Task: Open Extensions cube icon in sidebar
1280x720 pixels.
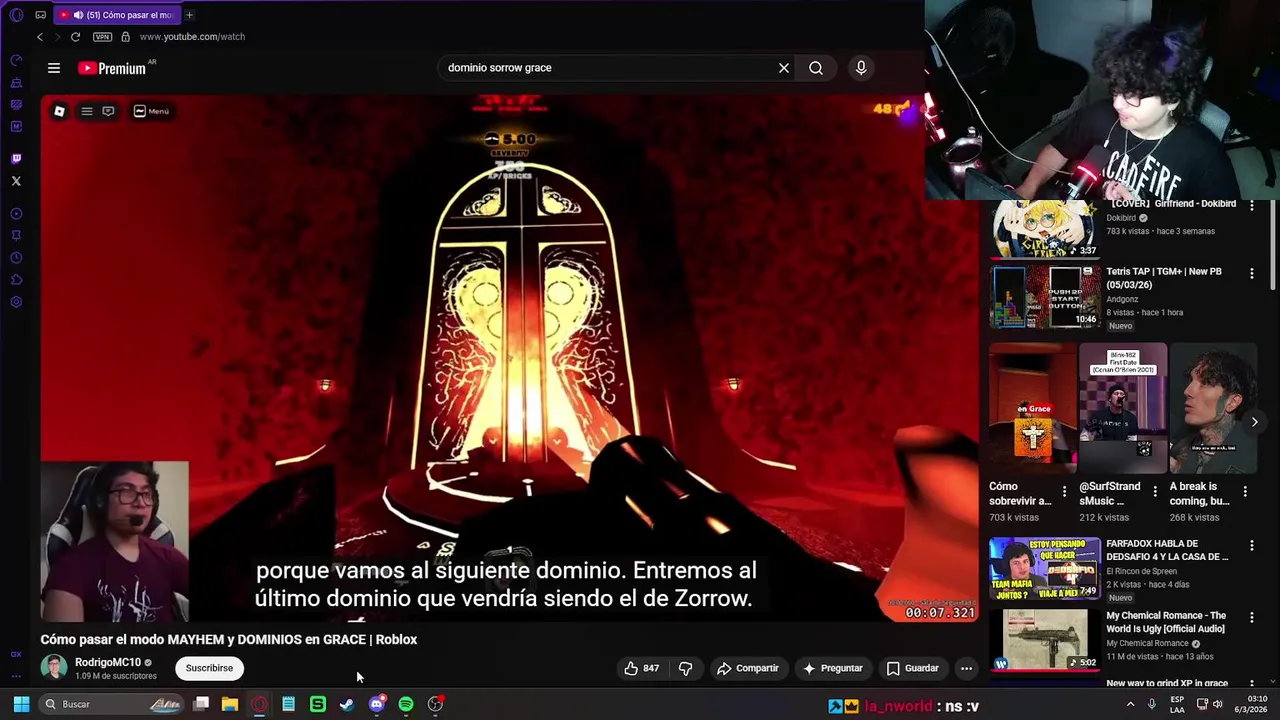Action: pyautogui.click(x=16, y=280)
